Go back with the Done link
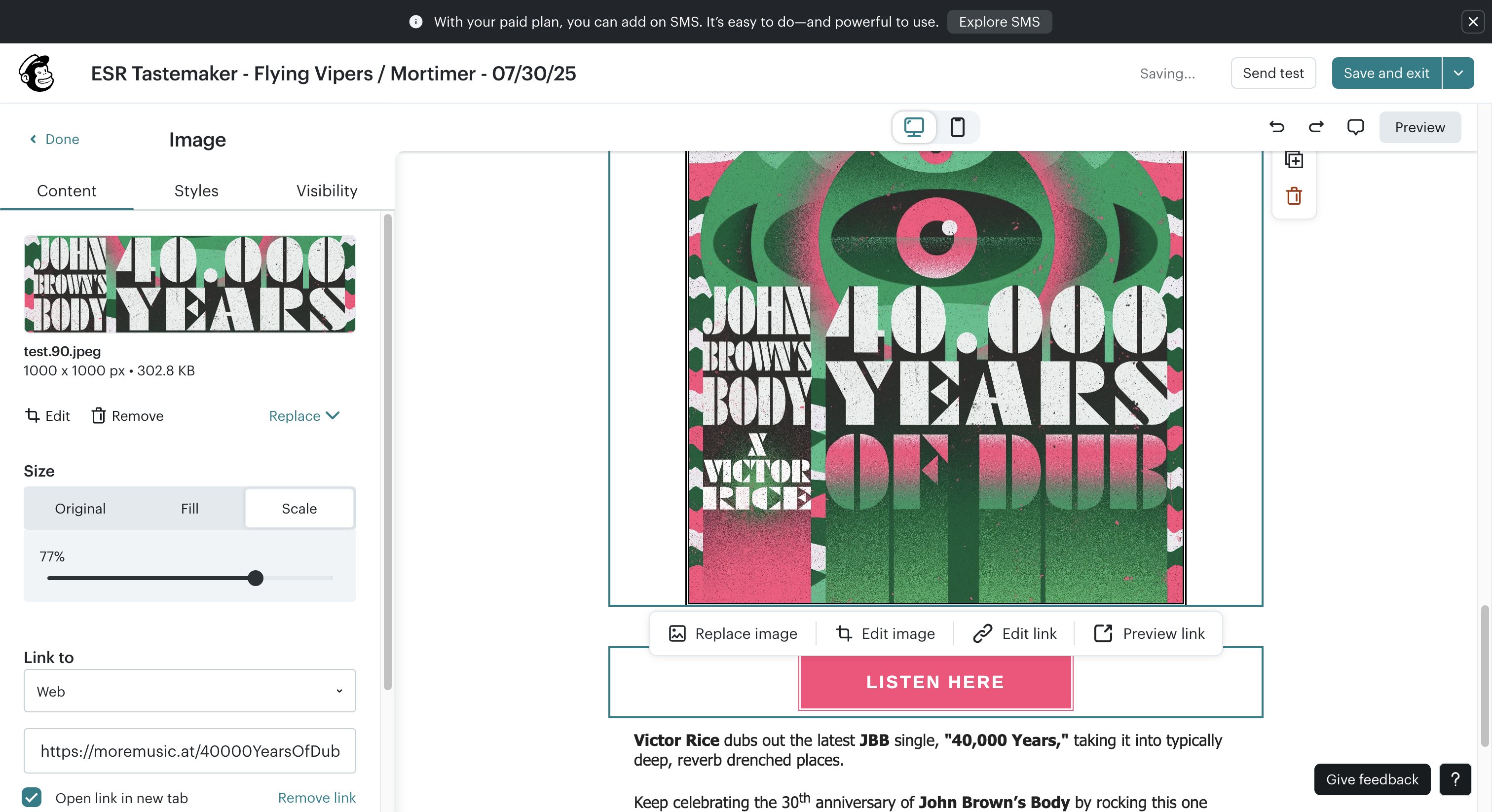The width and height of the screenshot is (1492, 812). [x=54, y=139]
